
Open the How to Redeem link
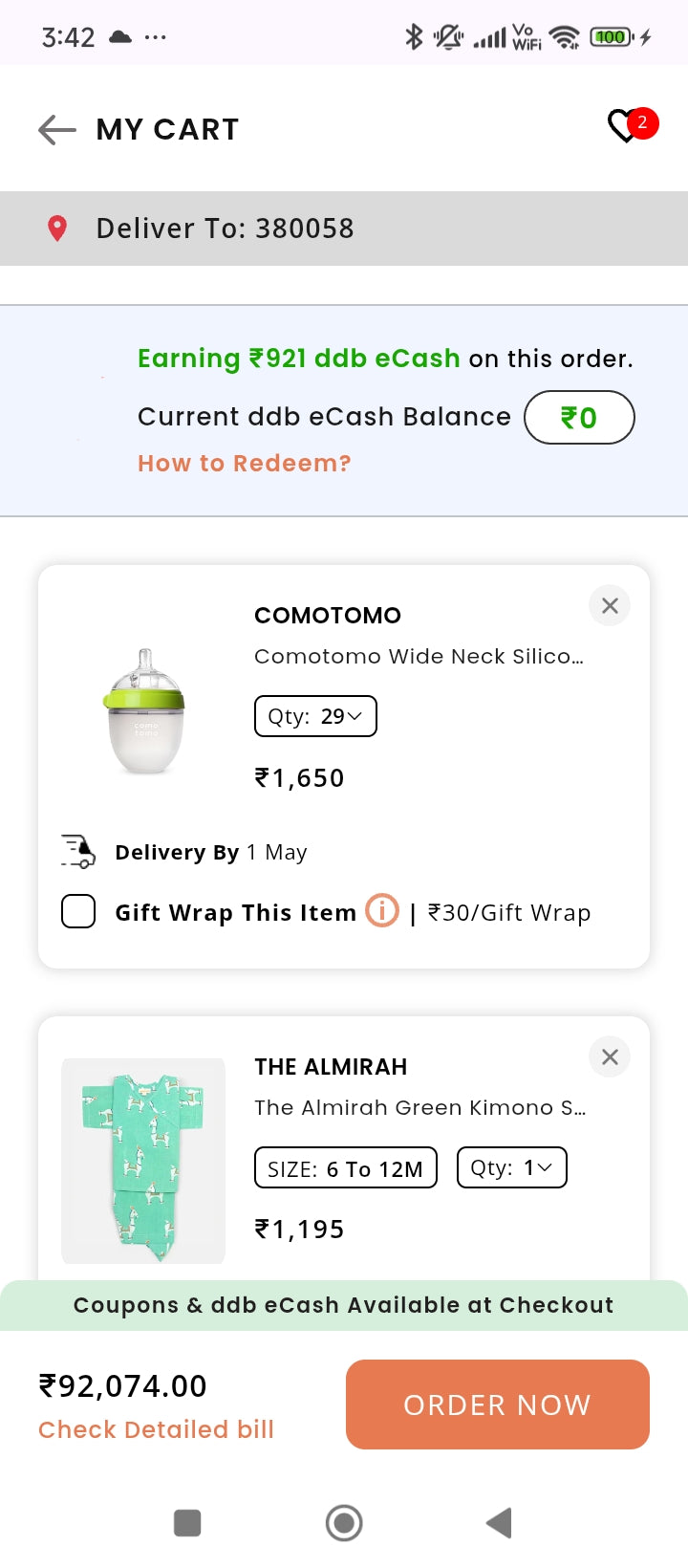245,464
